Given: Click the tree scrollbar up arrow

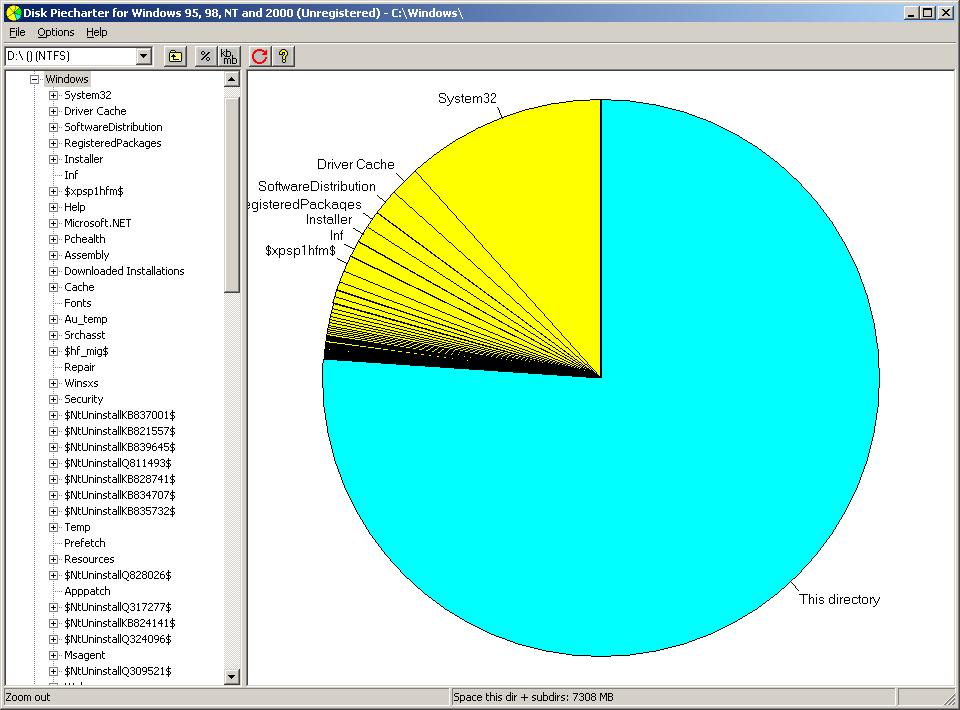Looking at the screenshot, I should pyautogui.click(x=232, y=80).
